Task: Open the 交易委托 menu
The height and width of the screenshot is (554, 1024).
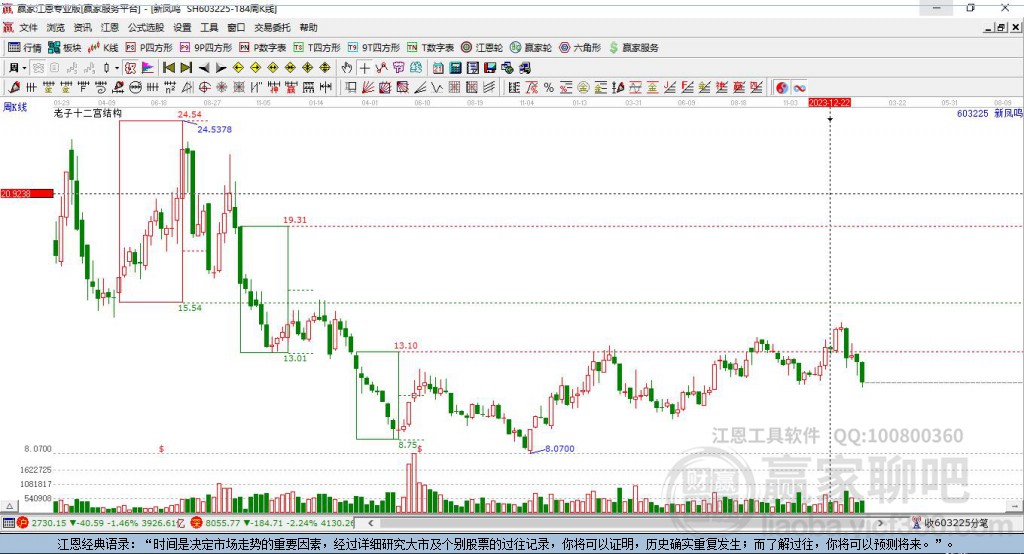Action: click(x=272, y=27)
